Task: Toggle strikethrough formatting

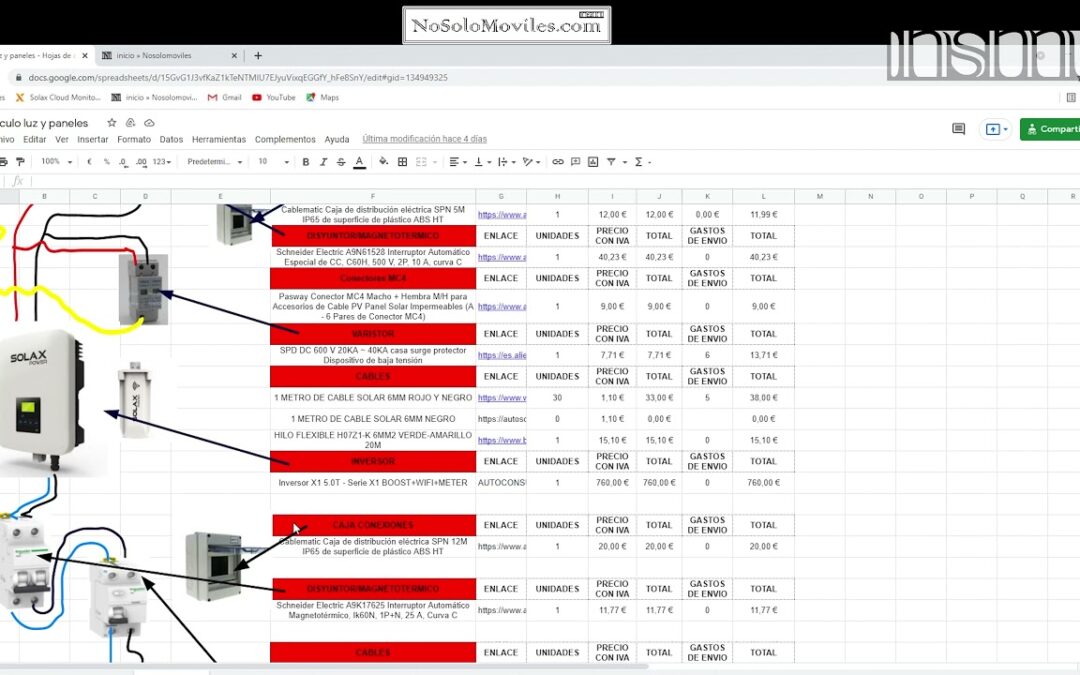Action: pyautogui.click(x=341, y=162)
